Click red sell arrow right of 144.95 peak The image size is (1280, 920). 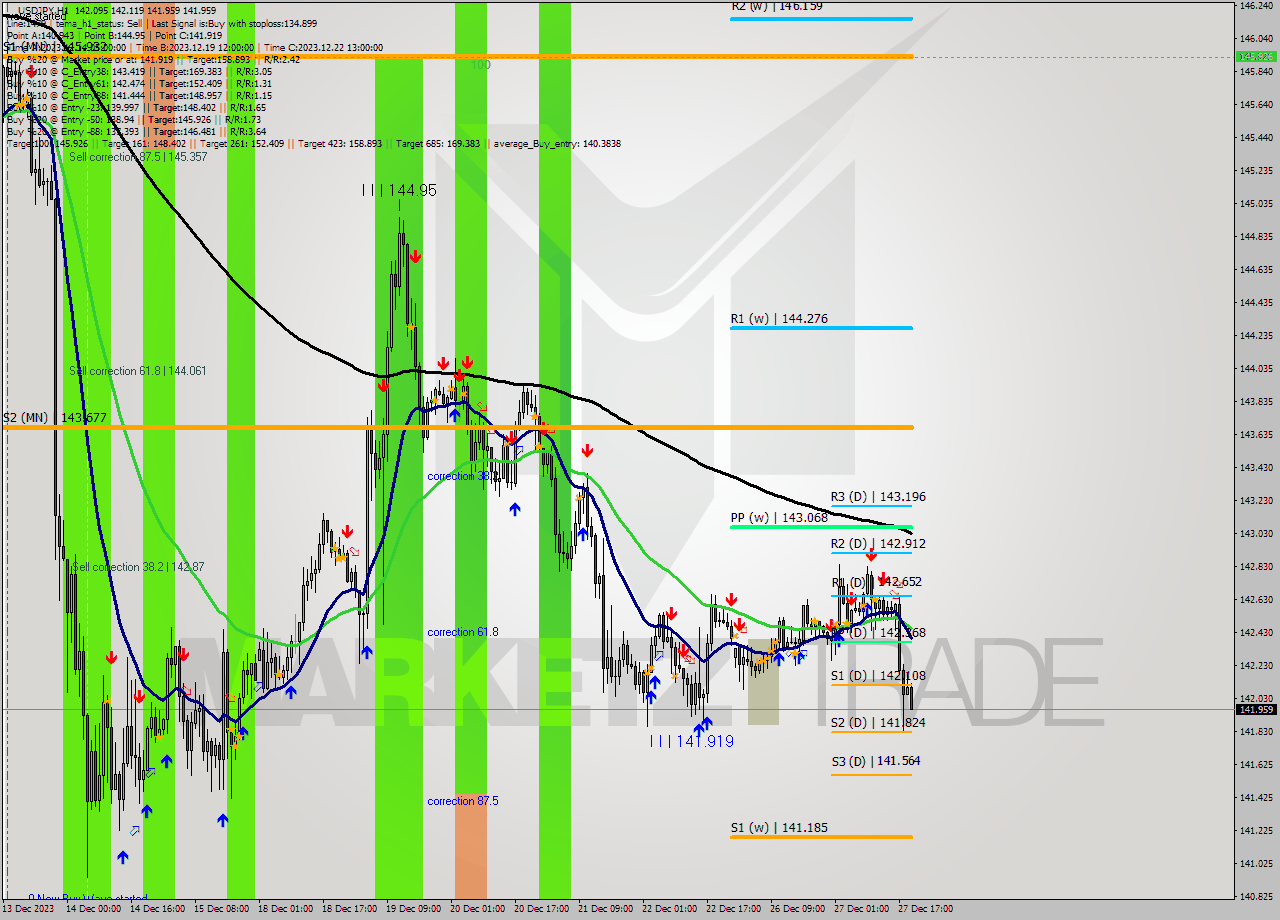click(x=414, y=257)
